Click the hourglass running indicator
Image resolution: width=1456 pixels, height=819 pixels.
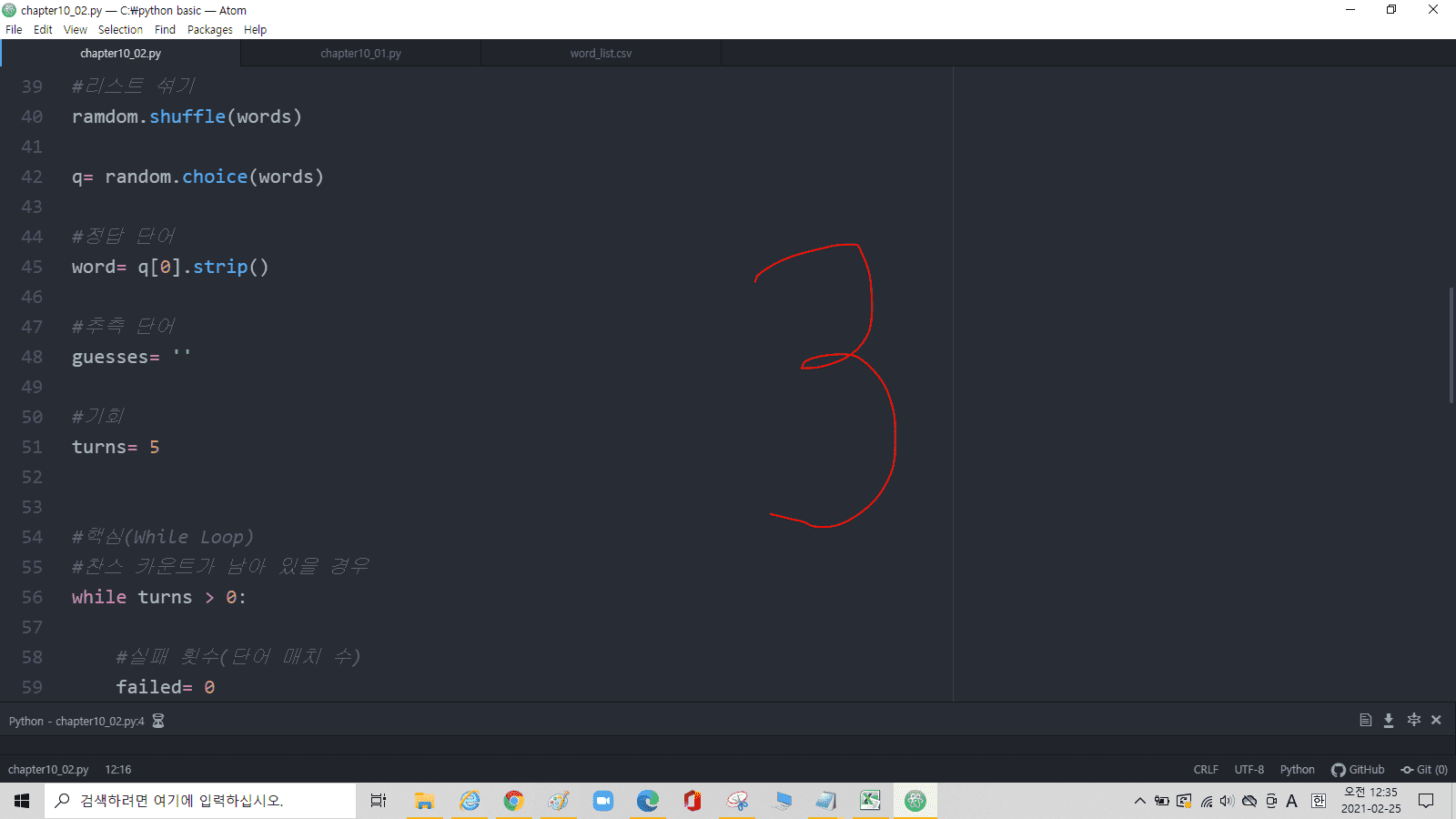point(158,721)
